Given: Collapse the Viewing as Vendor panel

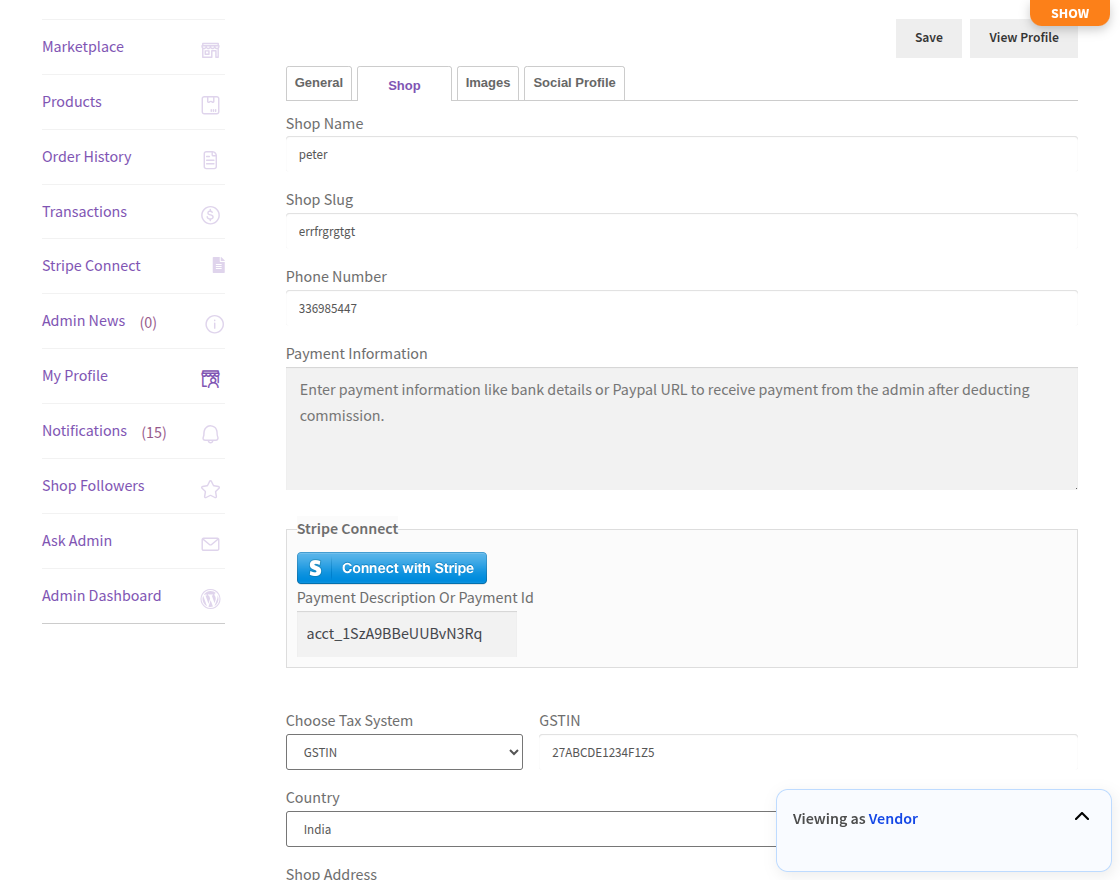Looking at the screenshot, I should pyautogui.click(x=1081, y=817).
